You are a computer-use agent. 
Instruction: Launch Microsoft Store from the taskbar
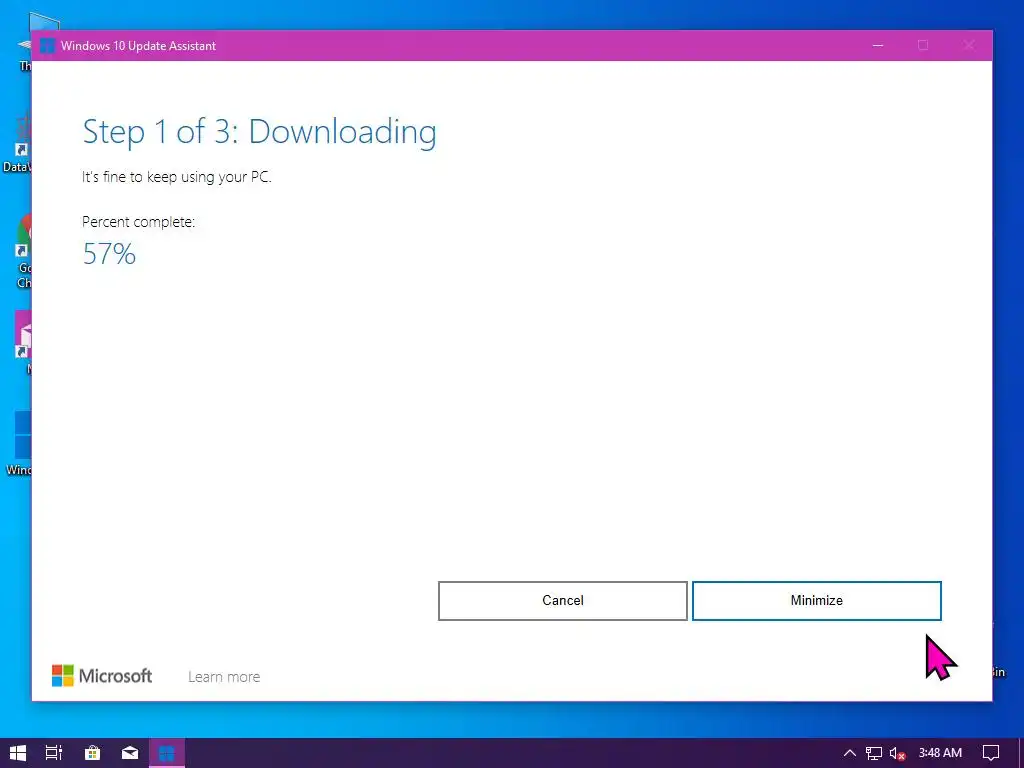(93, 753)
